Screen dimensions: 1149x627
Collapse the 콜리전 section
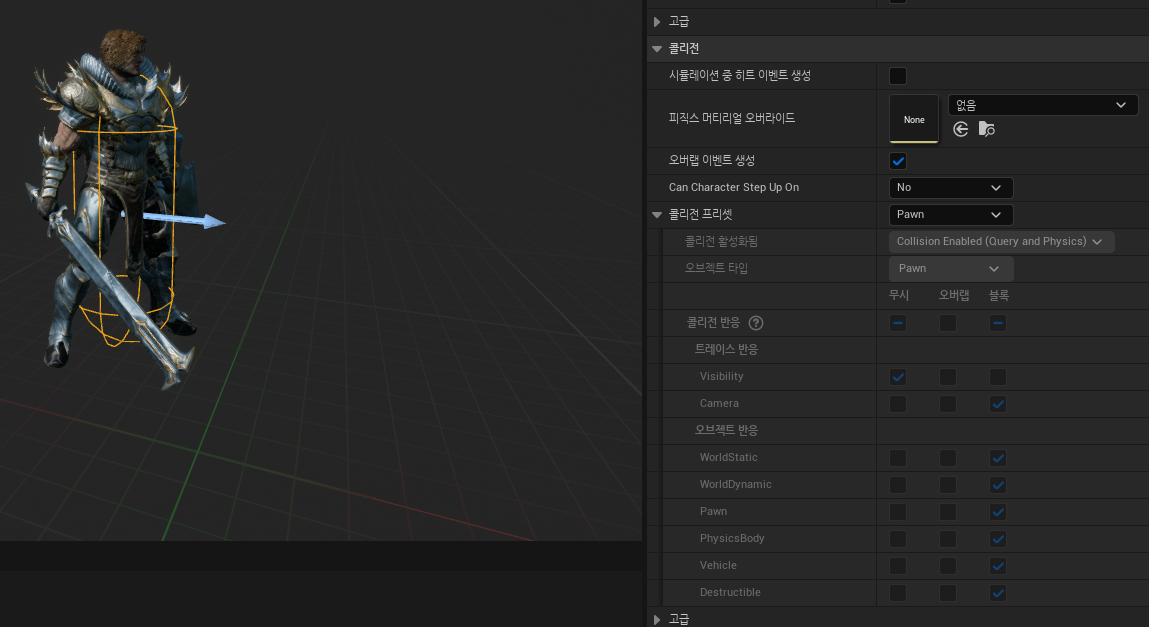click(x=657, y=49)
